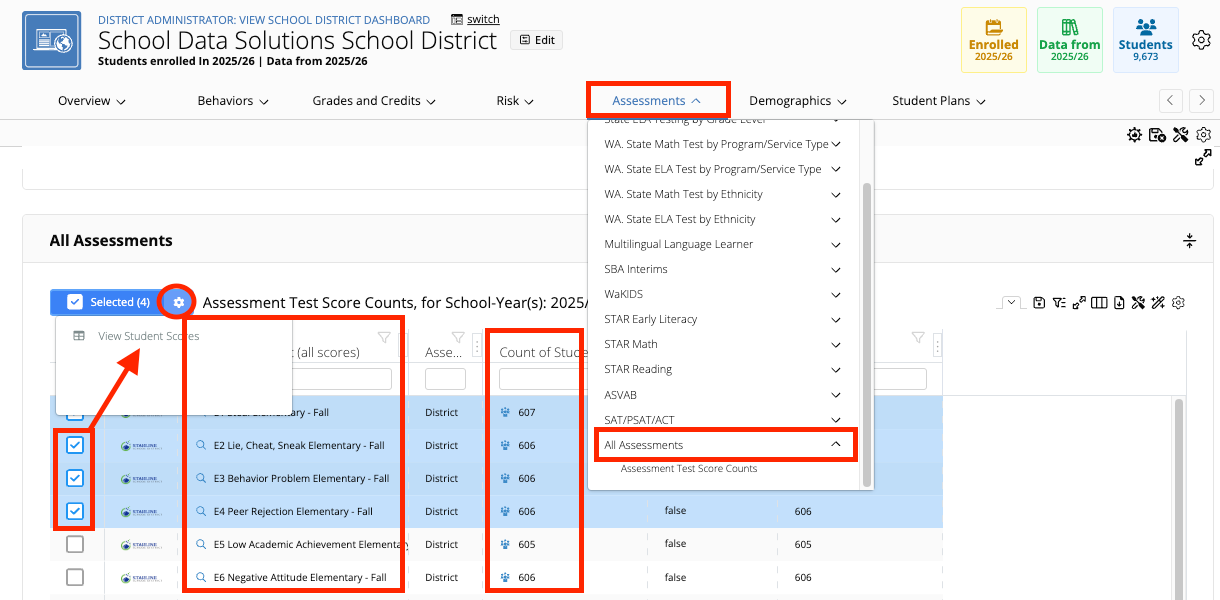The image size is (1220, 600).
Task: Open the Demographics menu
Action: click(x=798, y=101)
